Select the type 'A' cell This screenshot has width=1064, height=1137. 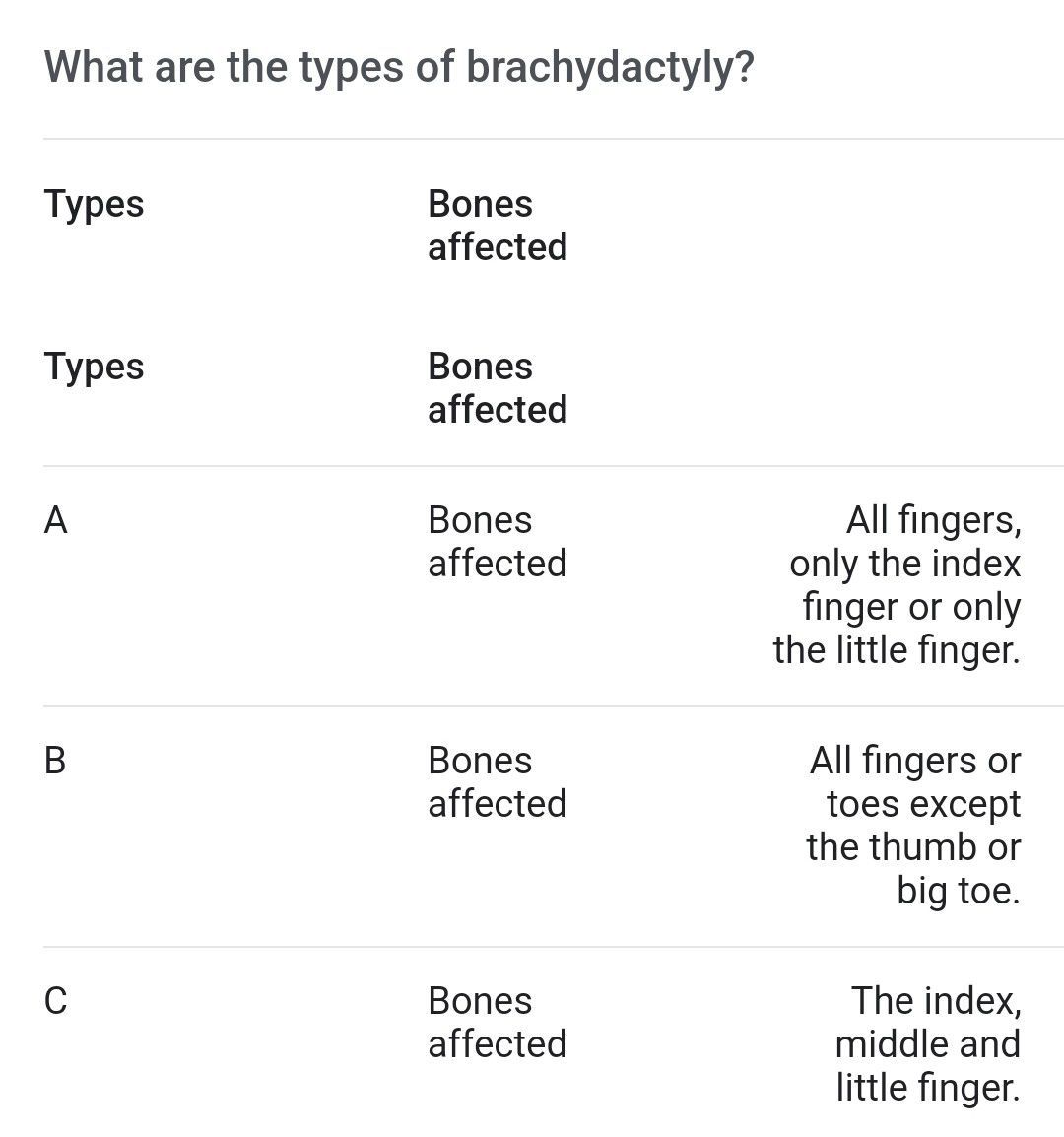[x=56, y=520]
